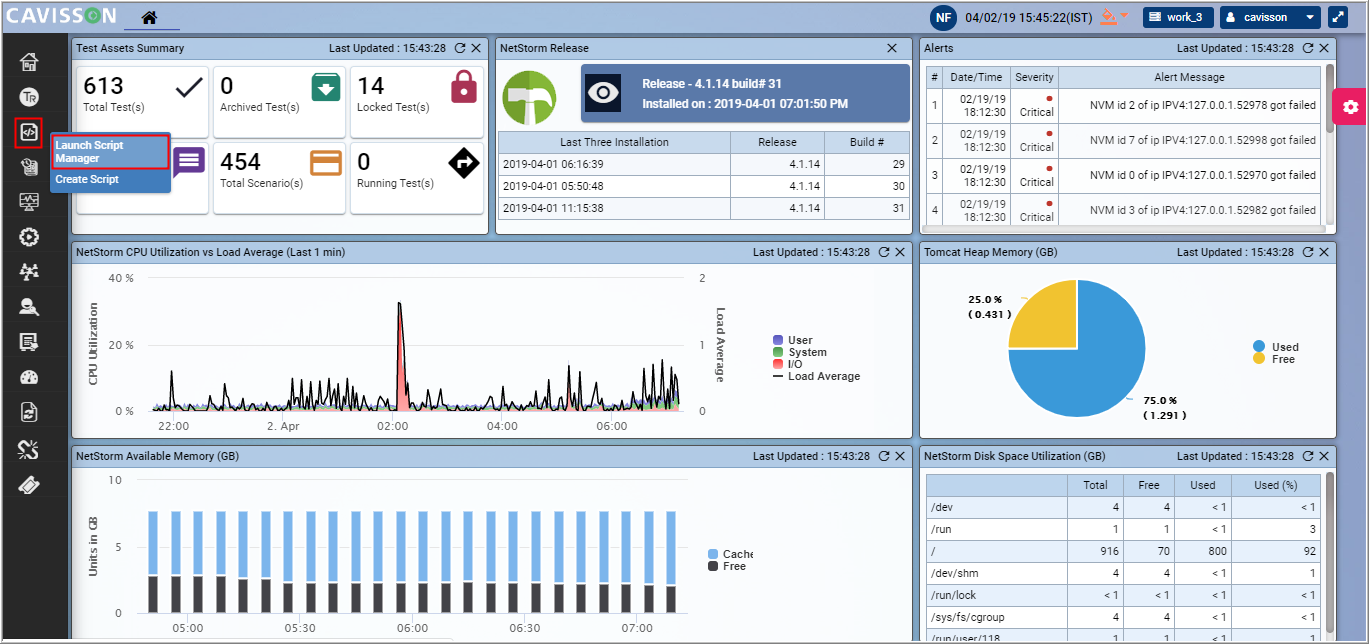Select the 2019-04-01 11:15:38 installation row
The width and height of the screenshot is (1369, 644).
703,209
